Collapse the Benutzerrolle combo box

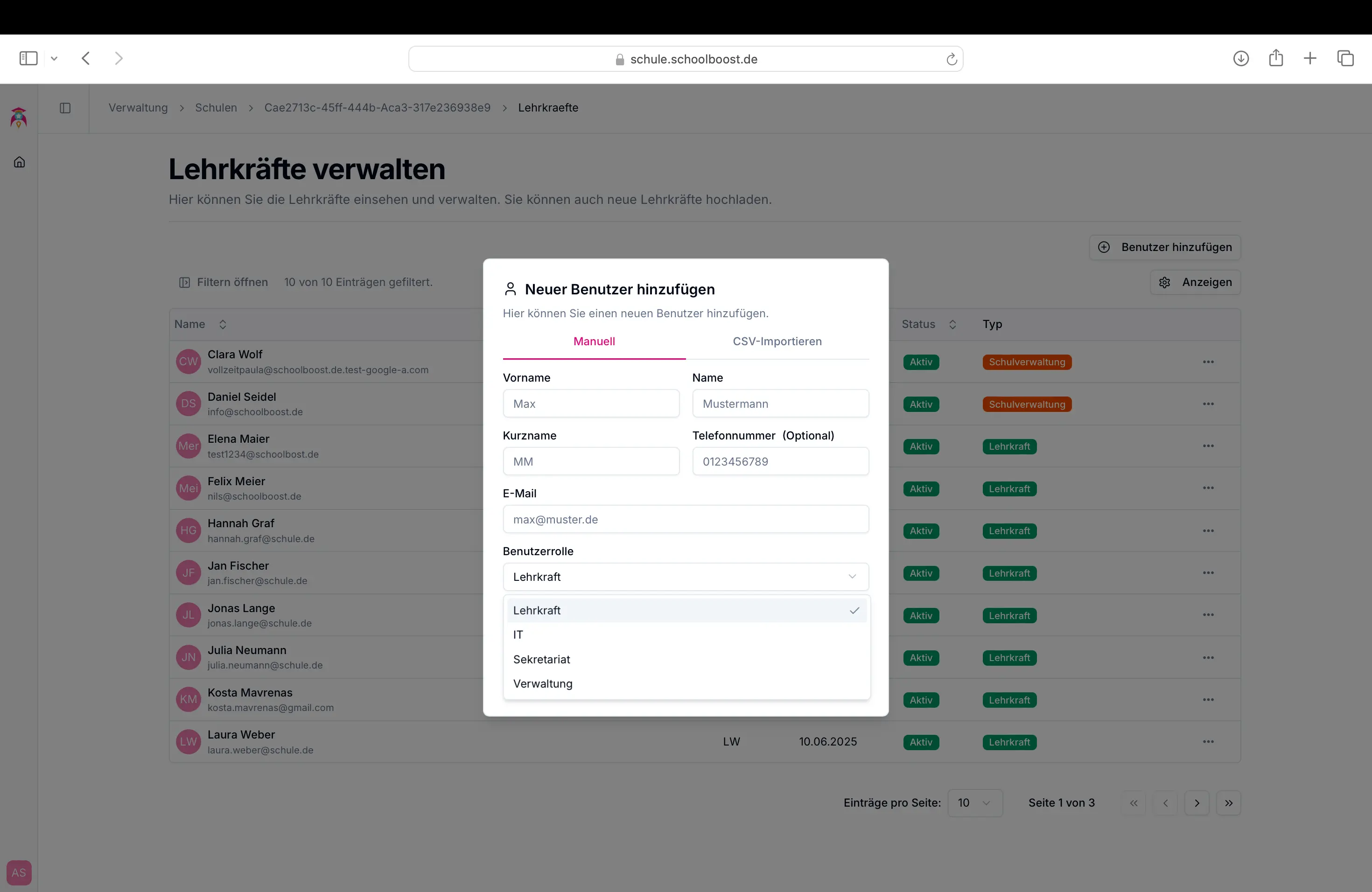(x=685, y=577)
